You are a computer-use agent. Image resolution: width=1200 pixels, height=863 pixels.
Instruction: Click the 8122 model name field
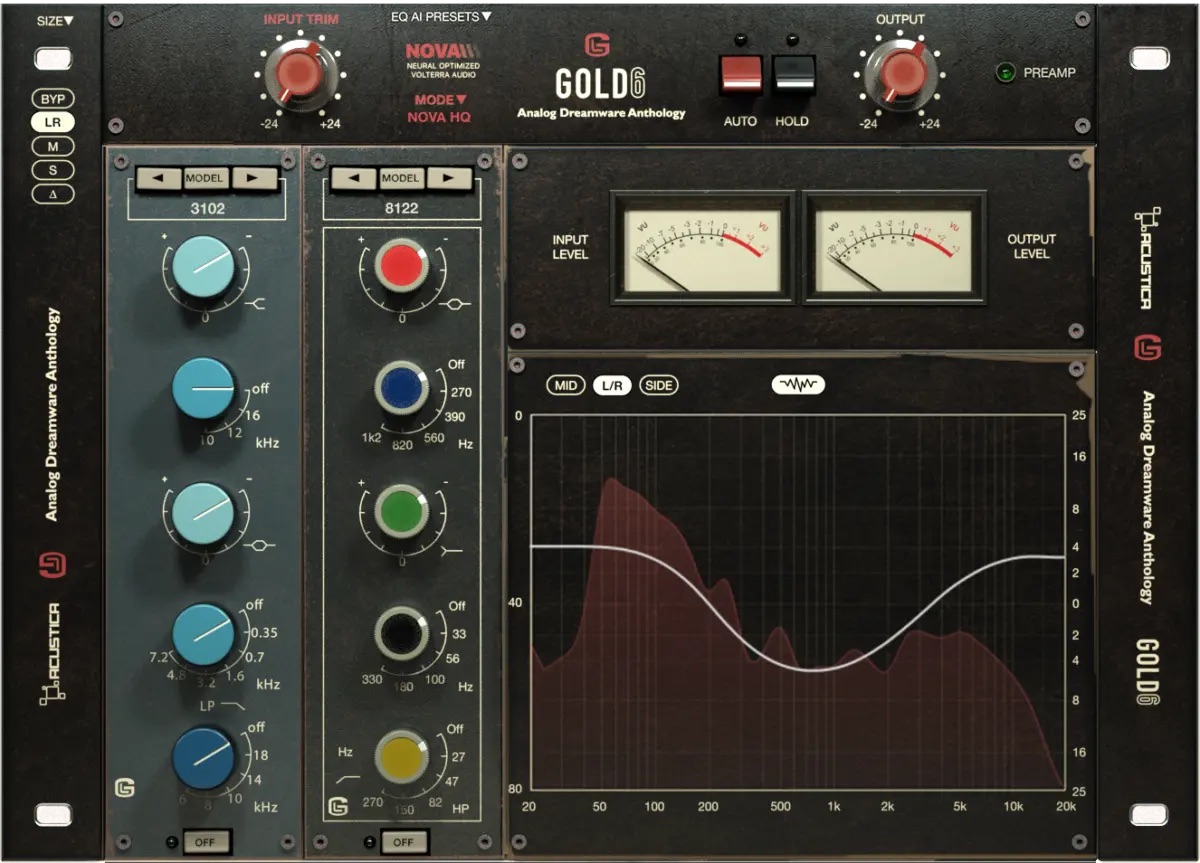[402, 209]
